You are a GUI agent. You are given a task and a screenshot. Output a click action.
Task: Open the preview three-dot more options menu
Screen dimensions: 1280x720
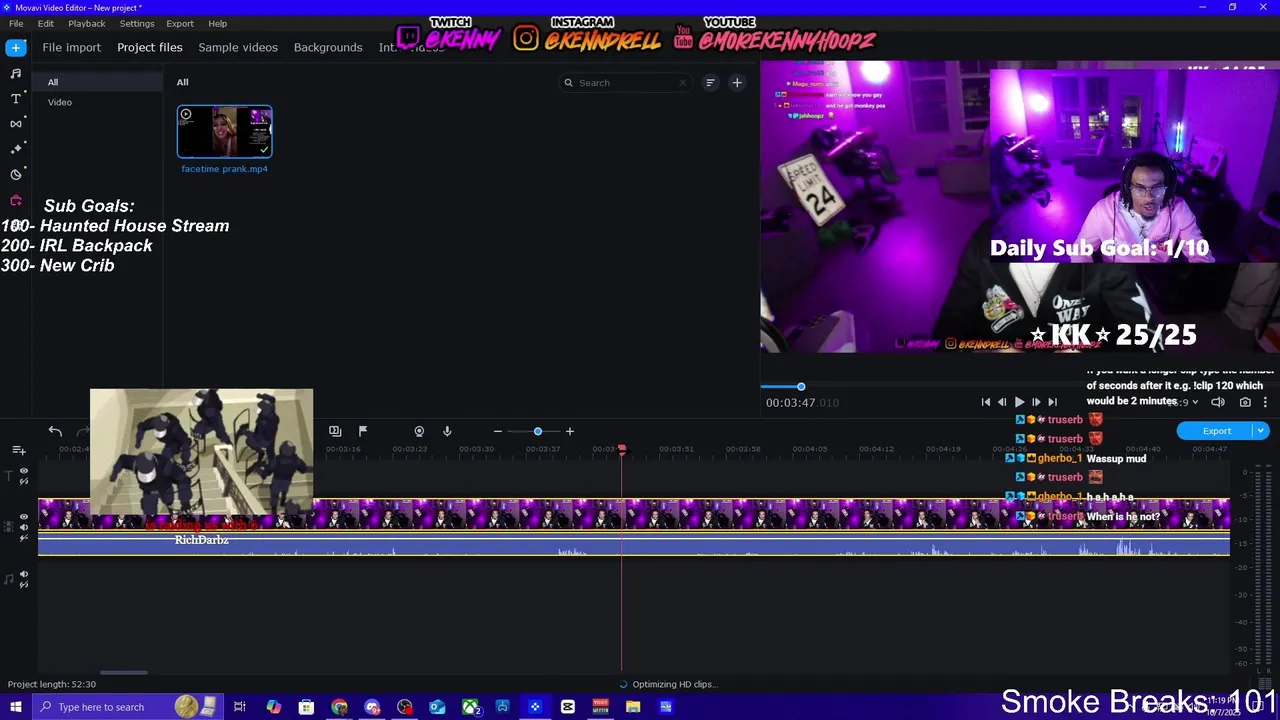click(x=1265, y=402)
